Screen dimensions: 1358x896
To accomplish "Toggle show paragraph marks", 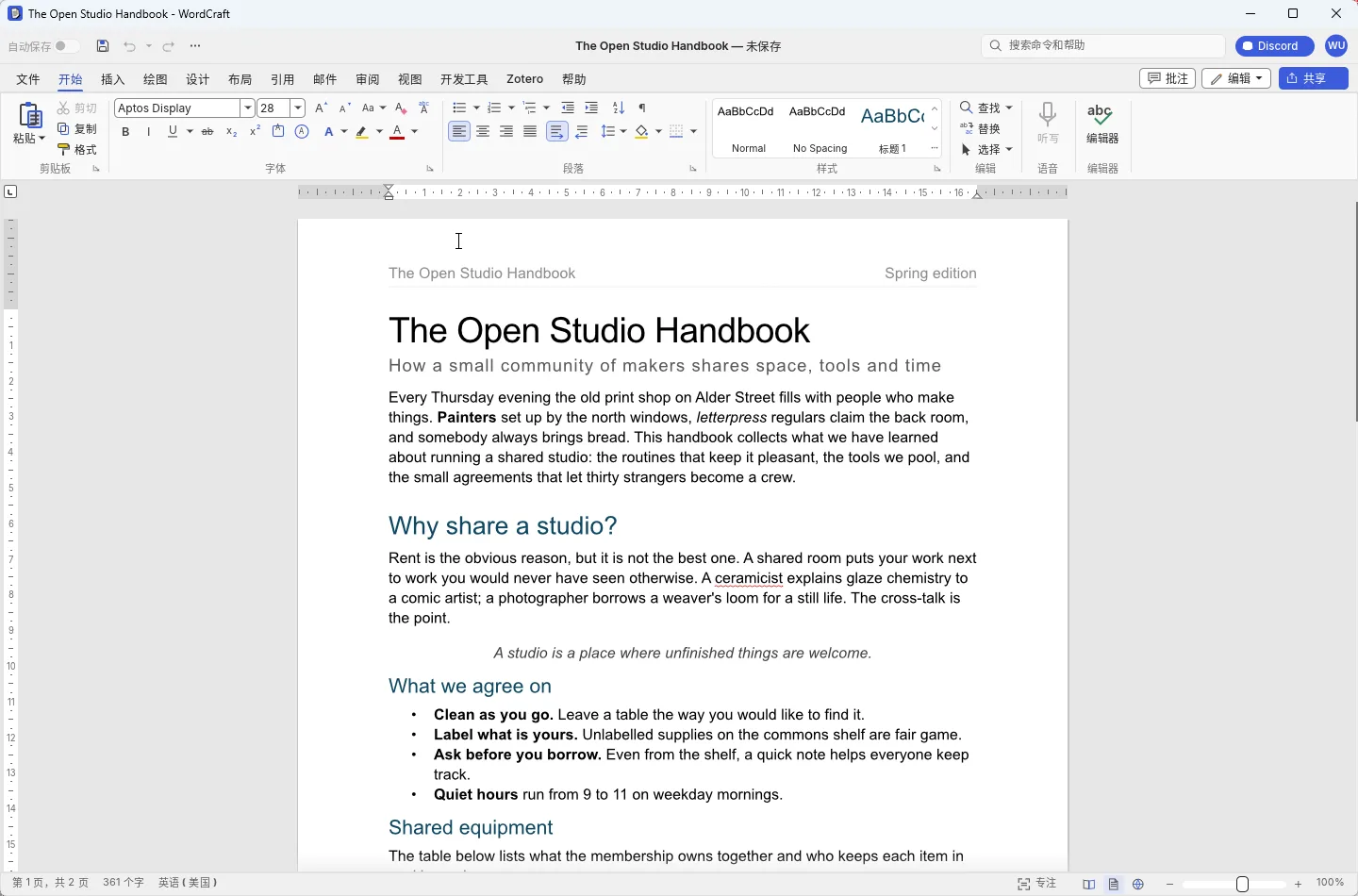I will click(643, 108).
